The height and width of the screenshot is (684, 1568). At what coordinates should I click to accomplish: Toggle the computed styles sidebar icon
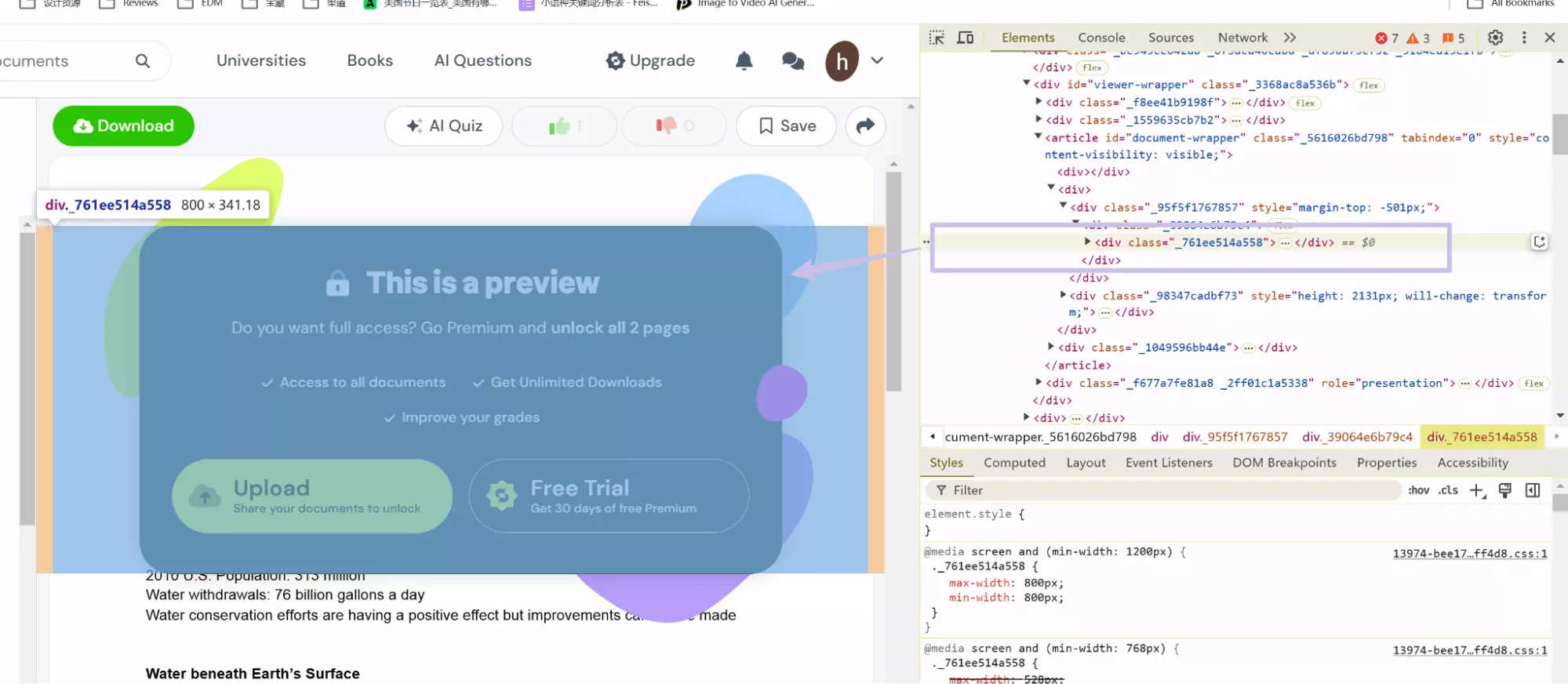(1533, 490)
